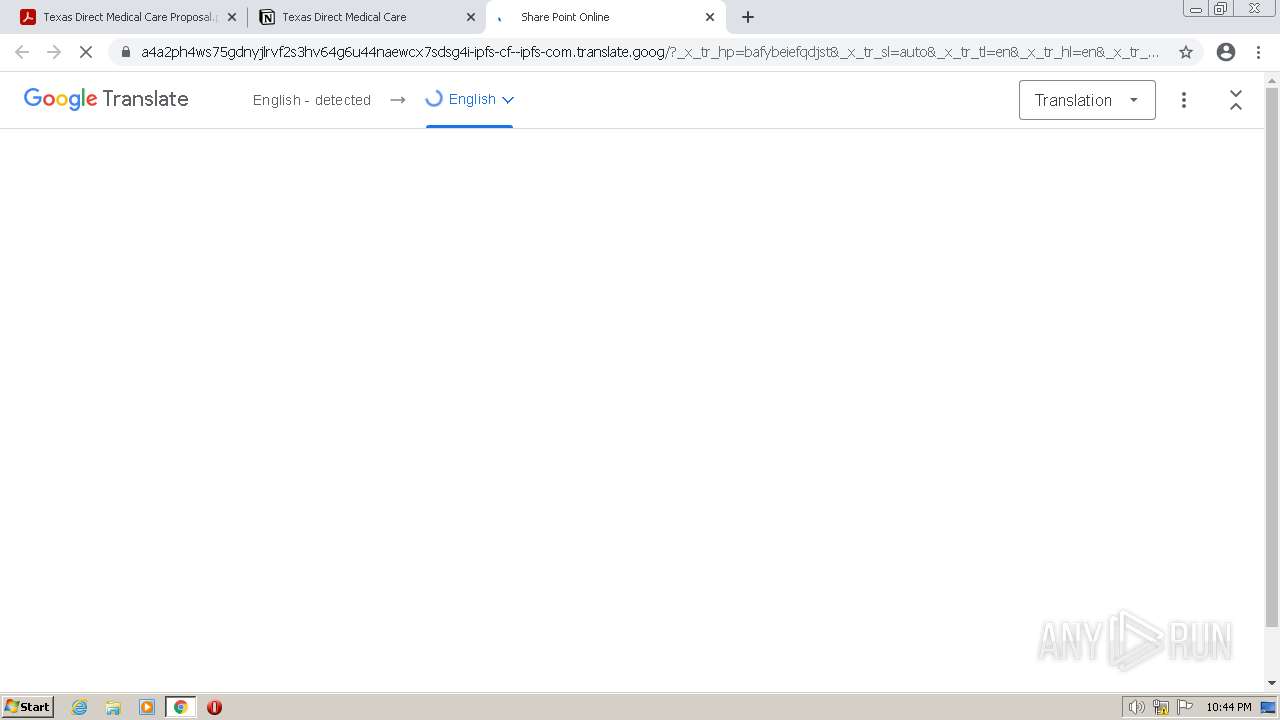Open Chrome three-dot menu

[1259, 52]
